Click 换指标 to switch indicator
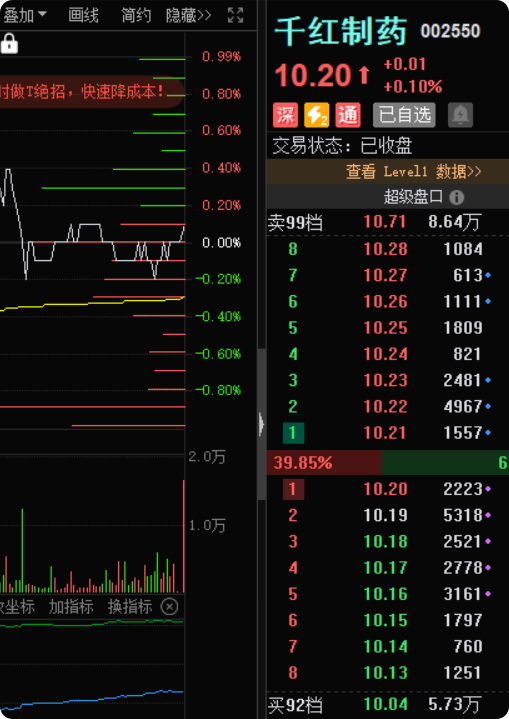The width and height of the screenshot is (509, 719). tap(130, 607)
